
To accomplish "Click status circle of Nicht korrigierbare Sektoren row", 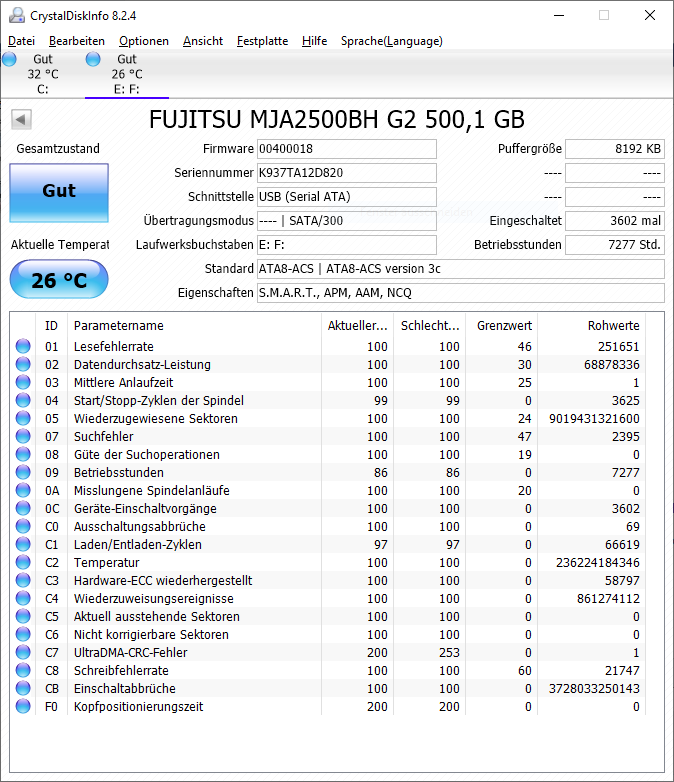I will point(23,634).
